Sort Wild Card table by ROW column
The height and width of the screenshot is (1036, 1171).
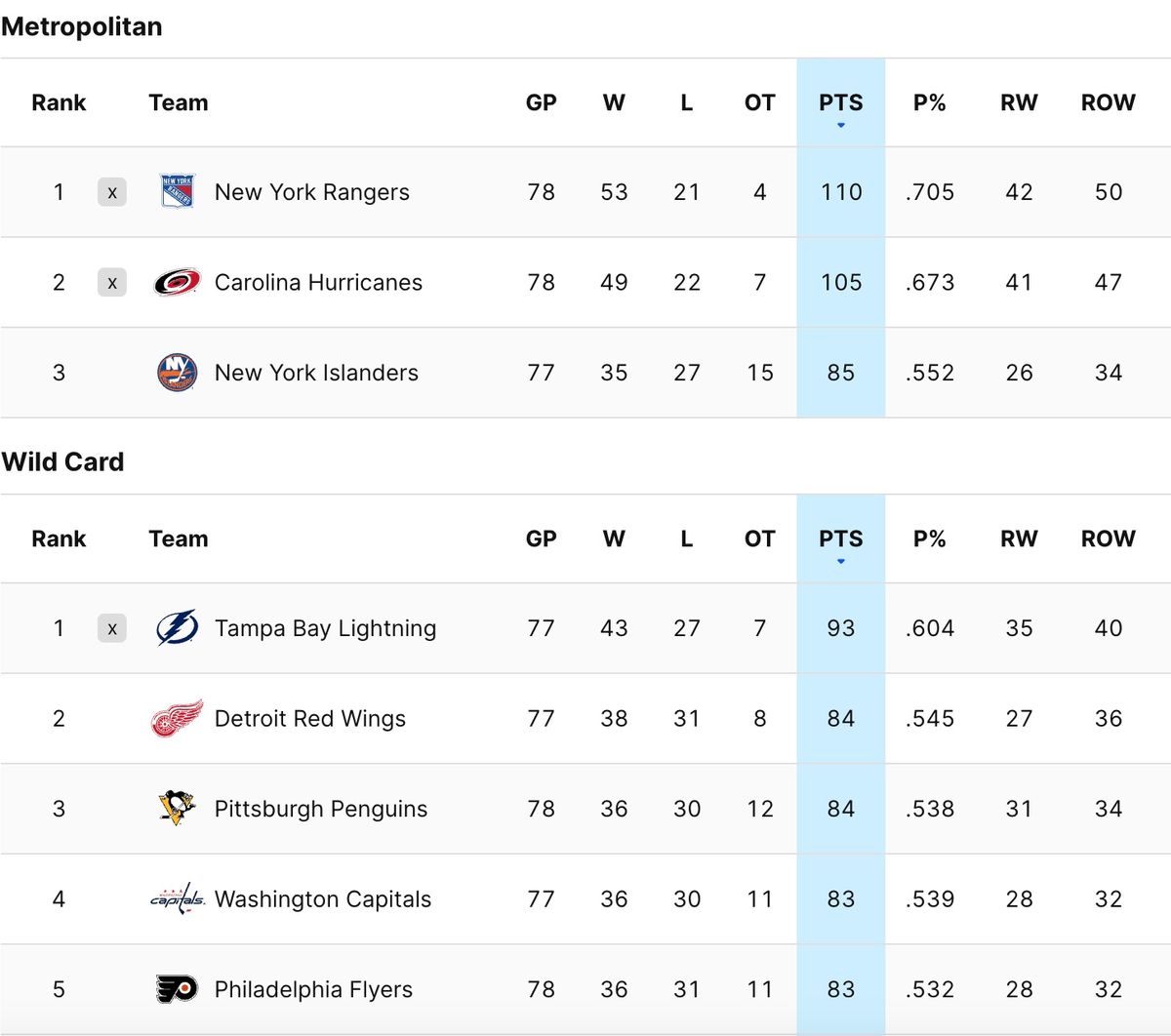tap(1108, 538)
